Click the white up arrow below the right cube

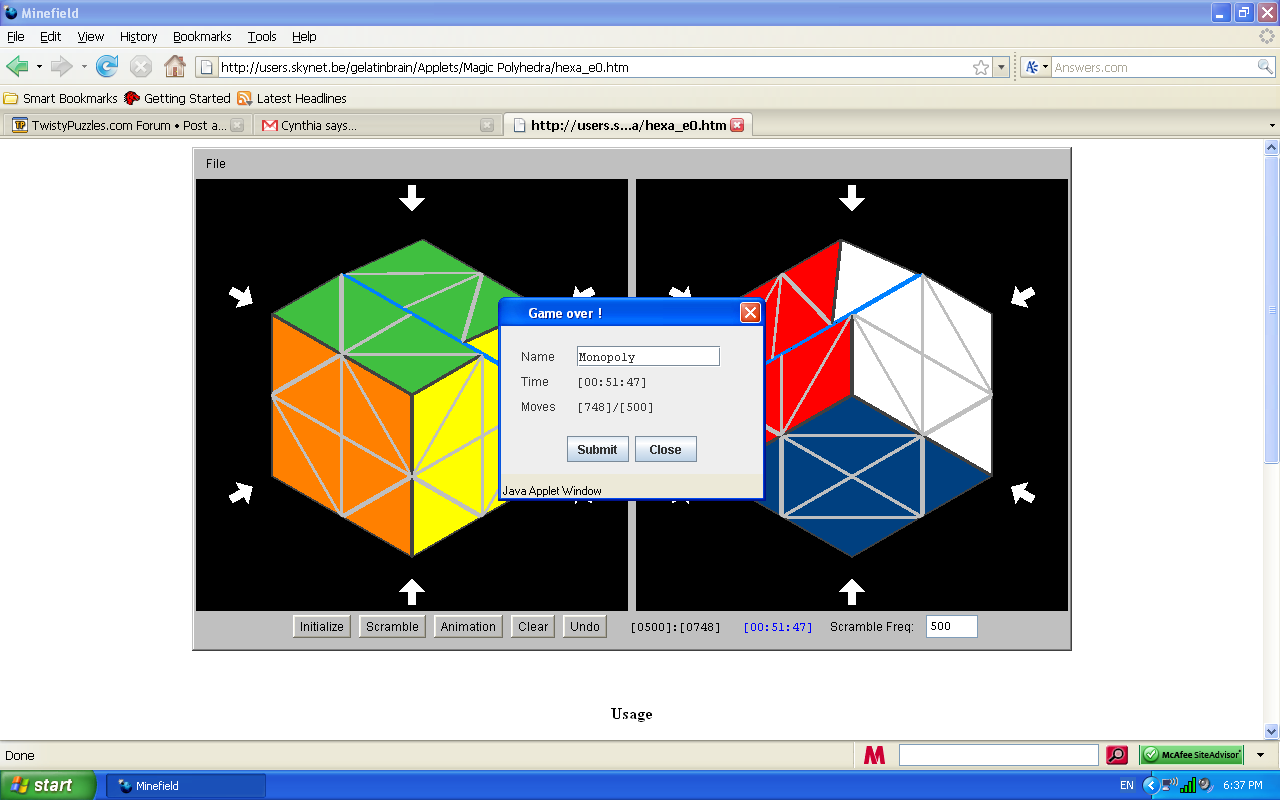(x=852, y=592)
